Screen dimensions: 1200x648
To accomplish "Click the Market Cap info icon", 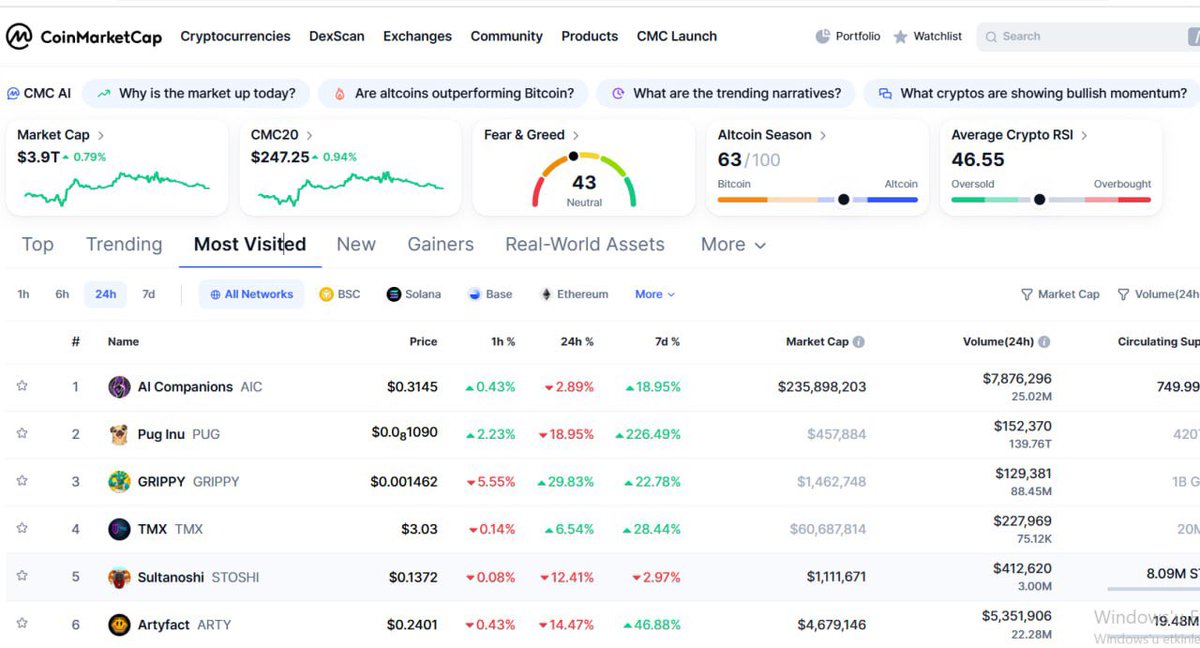I will [x=858, y=342].
